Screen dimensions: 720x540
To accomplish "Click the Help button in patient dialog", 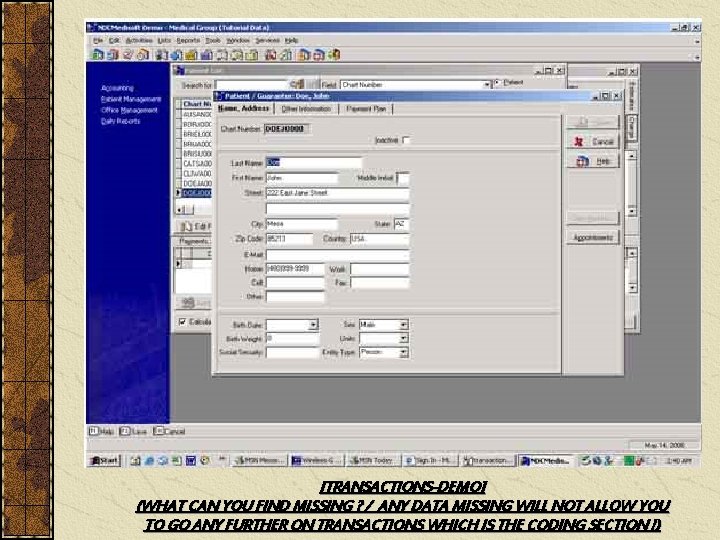I will [593, 161].
